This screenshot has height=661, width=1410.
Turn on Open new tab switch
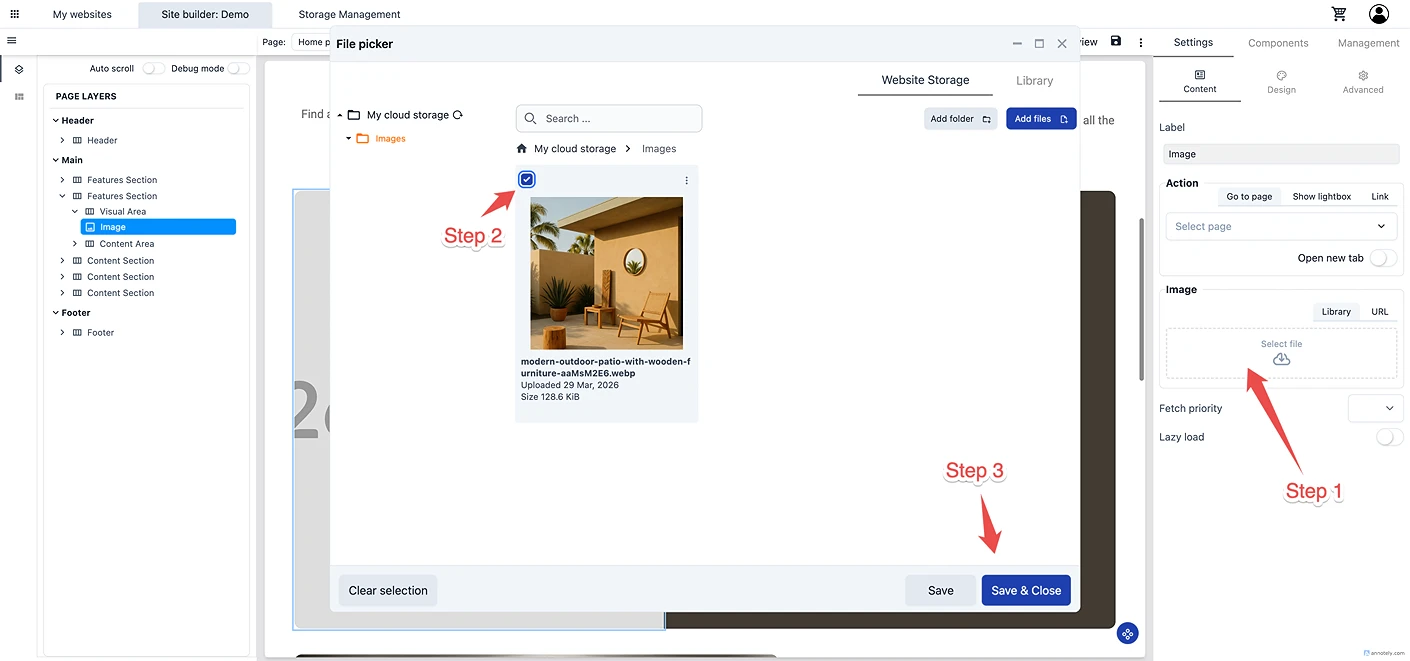1383,258
